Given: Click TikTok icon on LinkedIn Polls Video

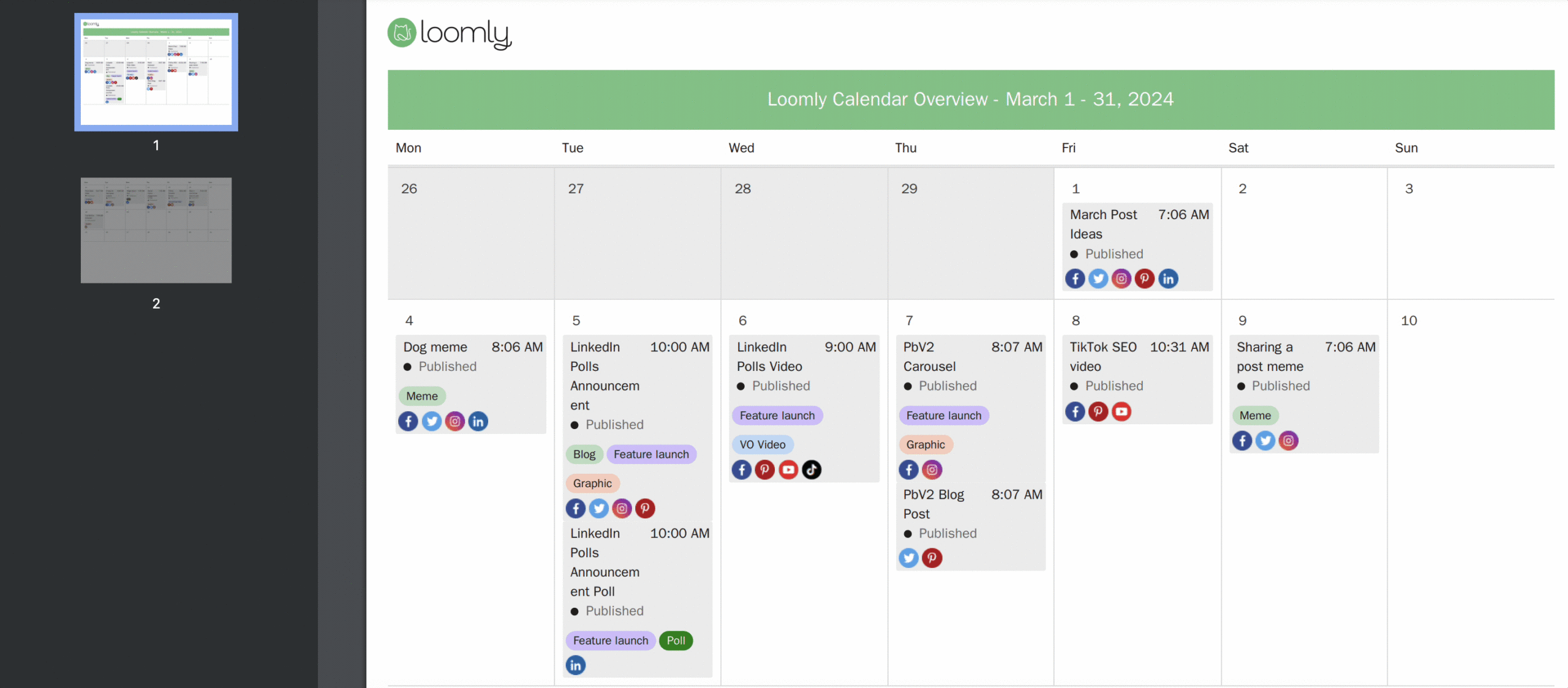Looking at the screenshot, I should 812,470.
